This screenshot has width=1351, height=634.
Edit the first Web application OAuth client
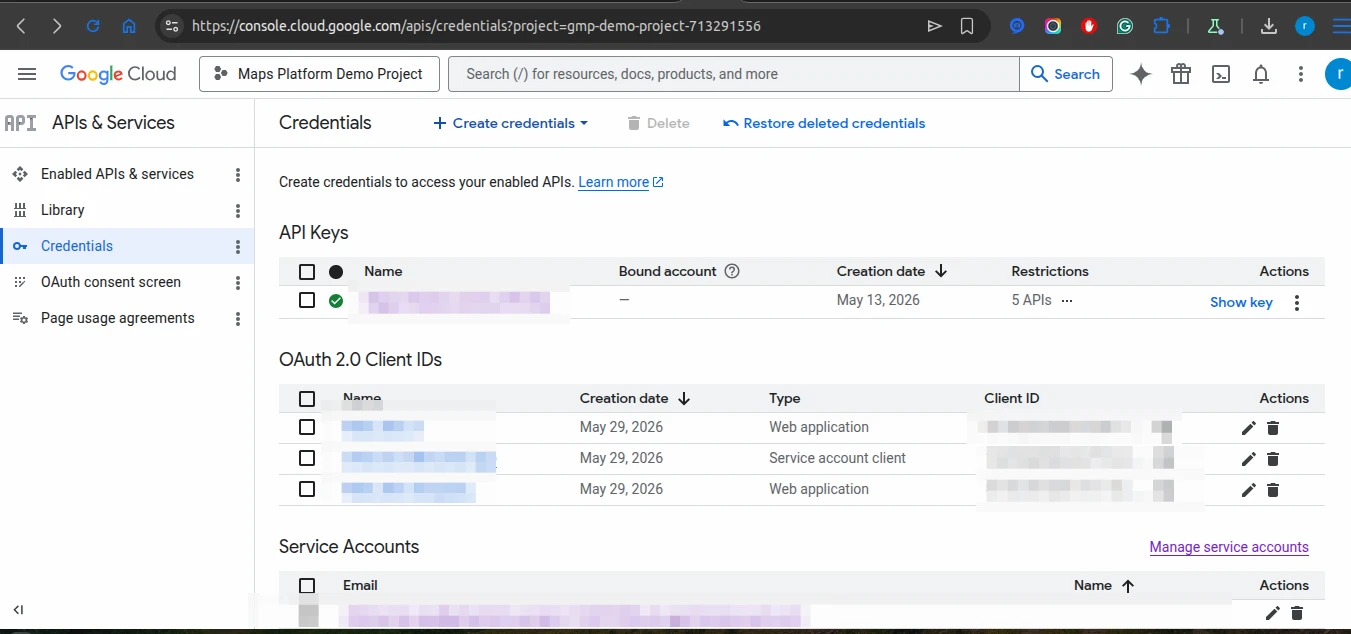pos(1248,428)
